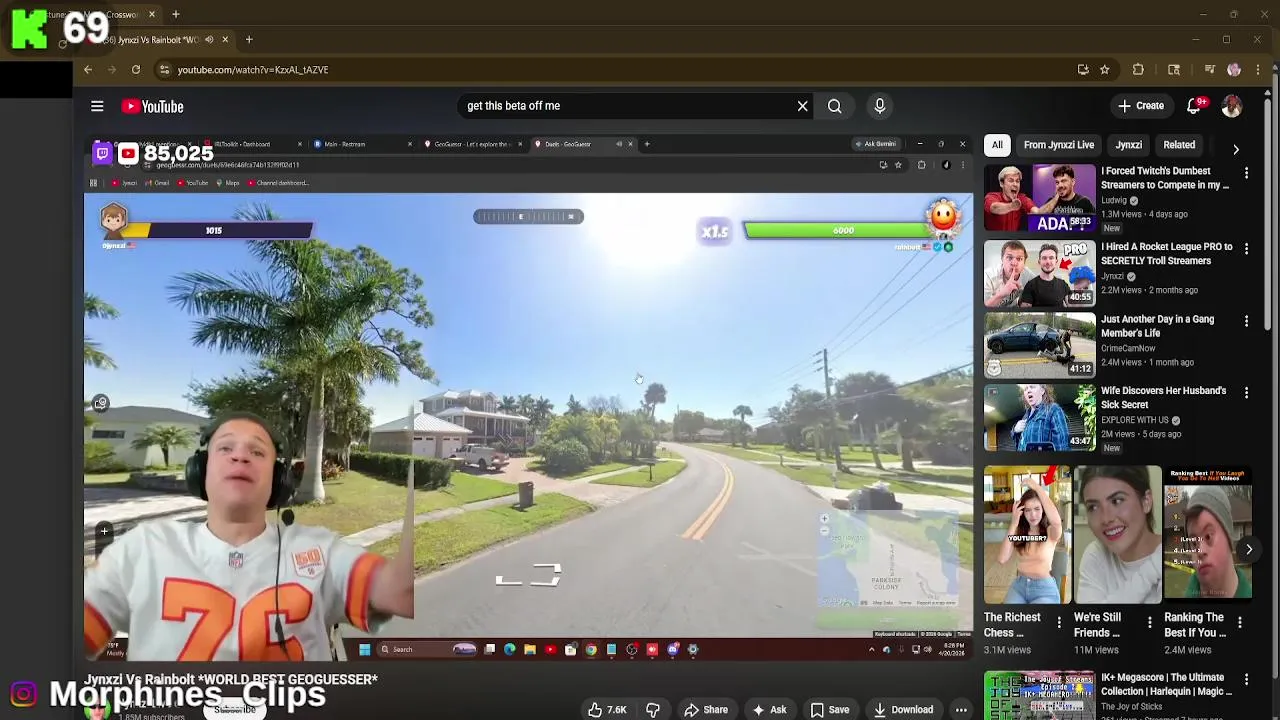Image resolution: width=1280 pixels, height=720 pixels.
Task: Click the GeoGuessr compass bar
Action: click(x=528, y=216)
